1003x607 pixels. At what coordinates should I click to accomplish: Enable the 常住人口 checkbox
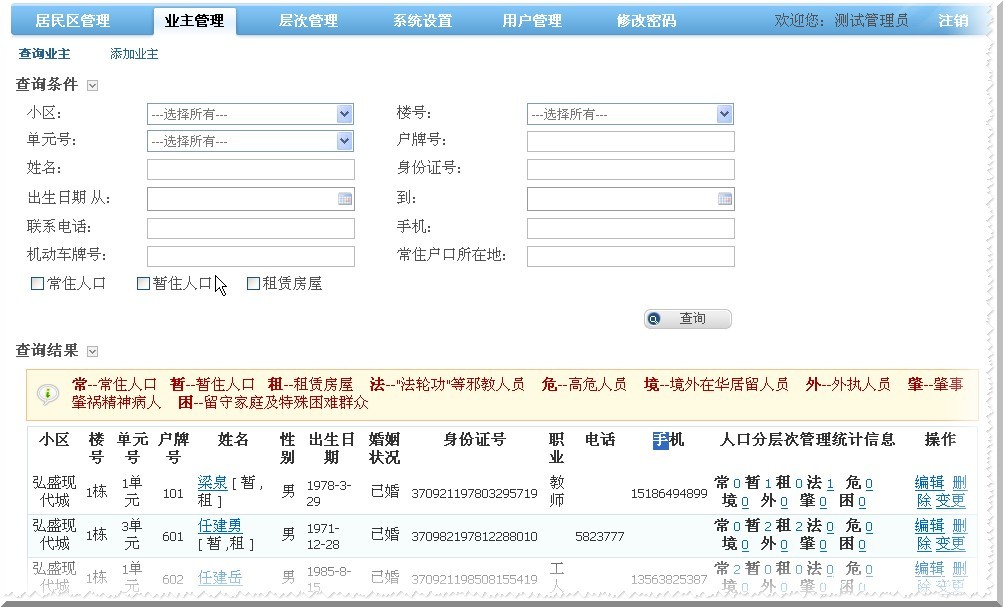pos(38,284)
